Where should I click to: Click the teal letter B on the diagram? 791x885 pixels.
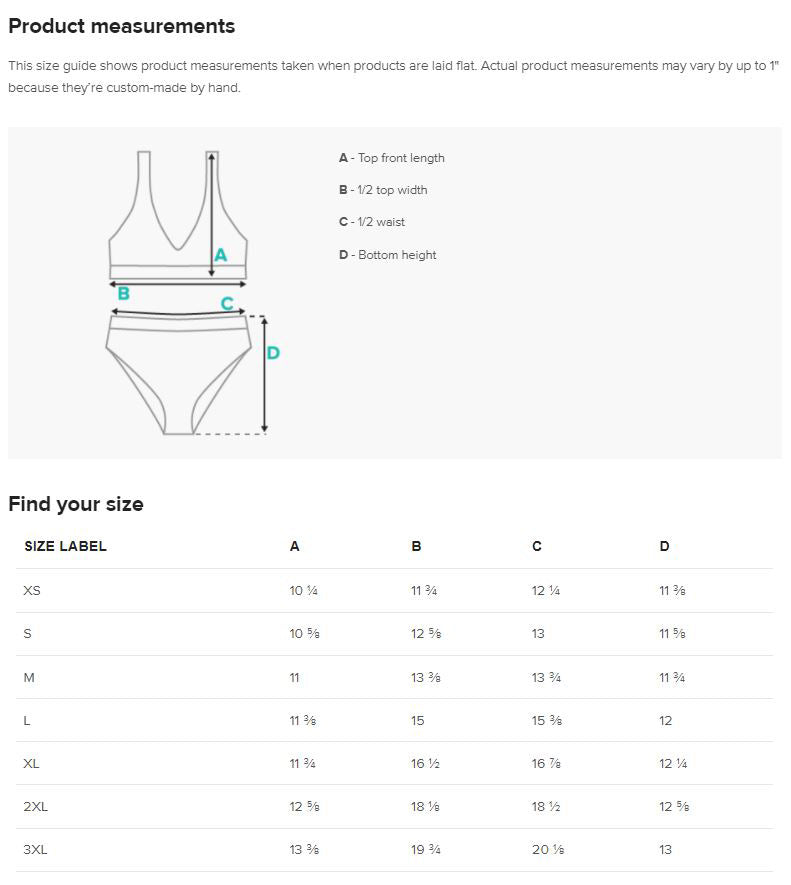tap(124, 293)
